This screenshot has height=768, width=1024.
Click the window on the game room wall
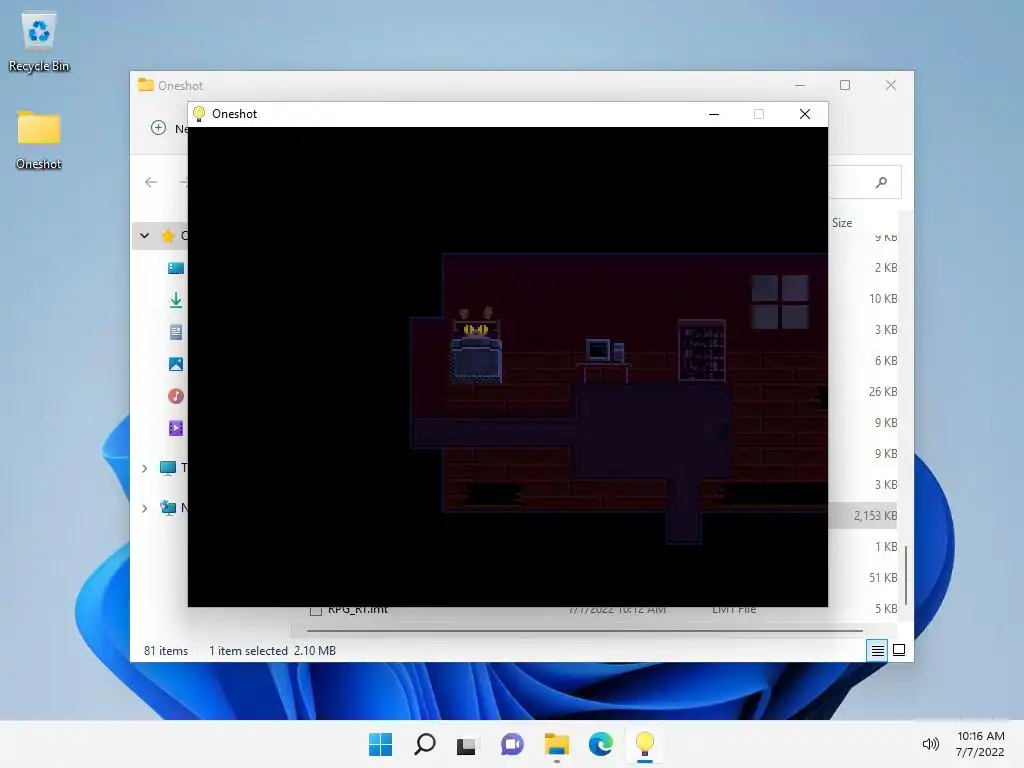pyautogui.click(x=780, y=301)
